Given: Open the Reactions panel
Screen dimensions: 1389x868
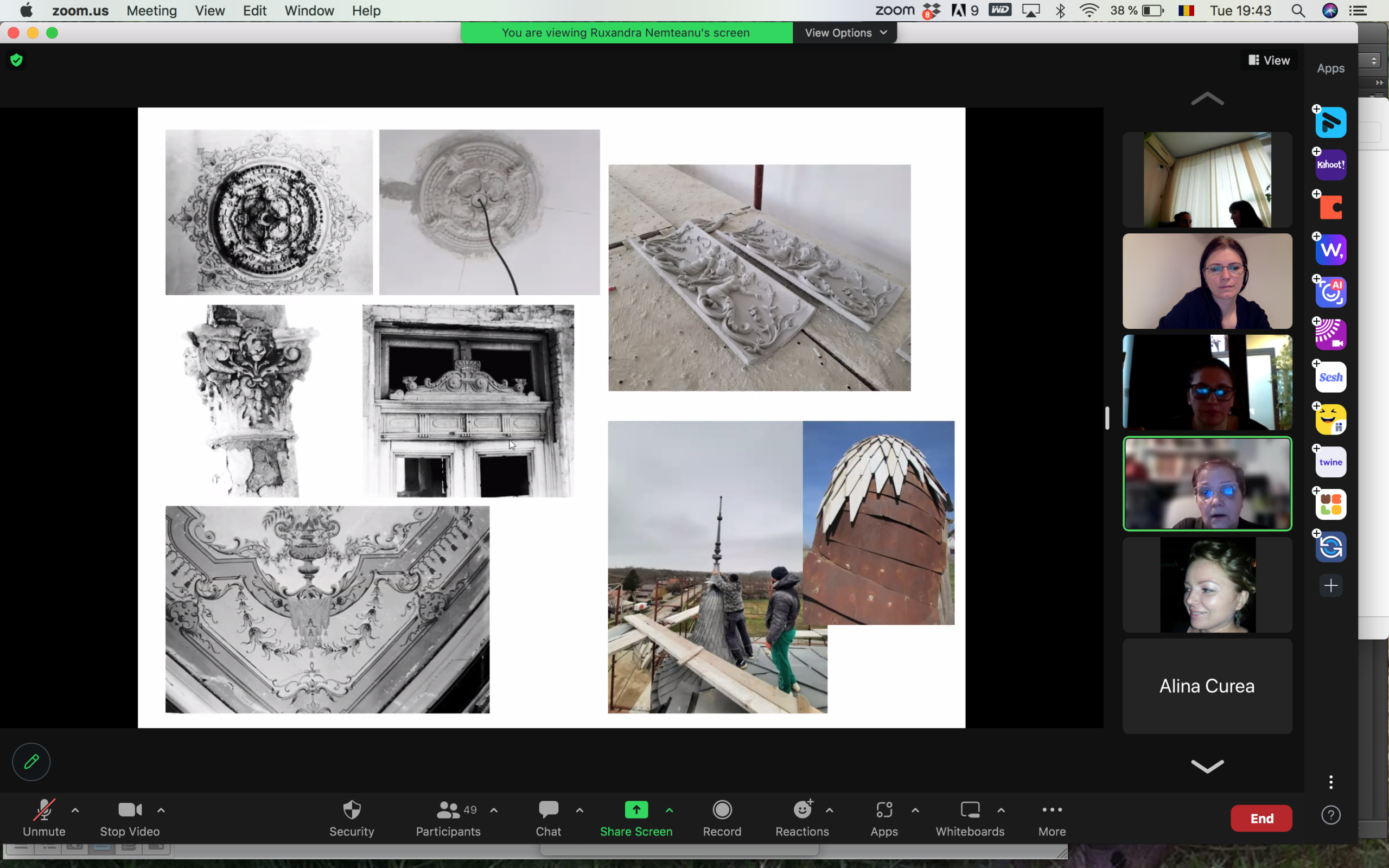Looking at the screenshot, I should (x=802, y=818).
